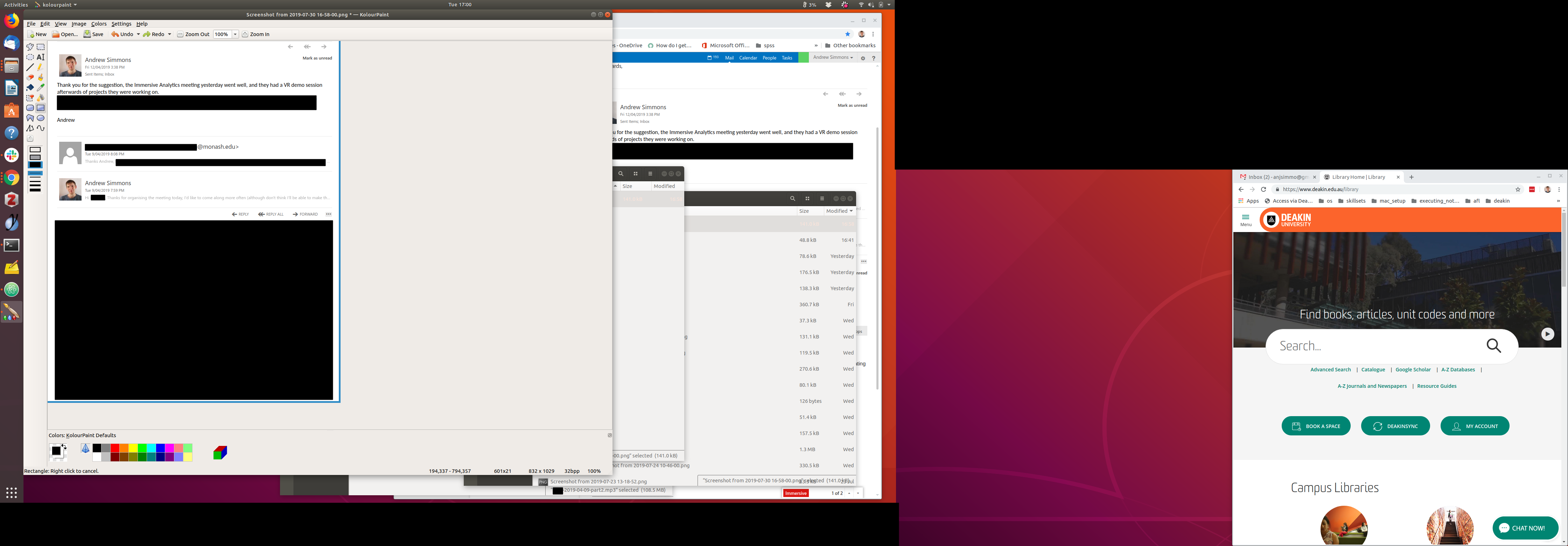Expand the Undo history arrow
The width and height of the screenshot is (1568, 546).
tap(138, 35)
